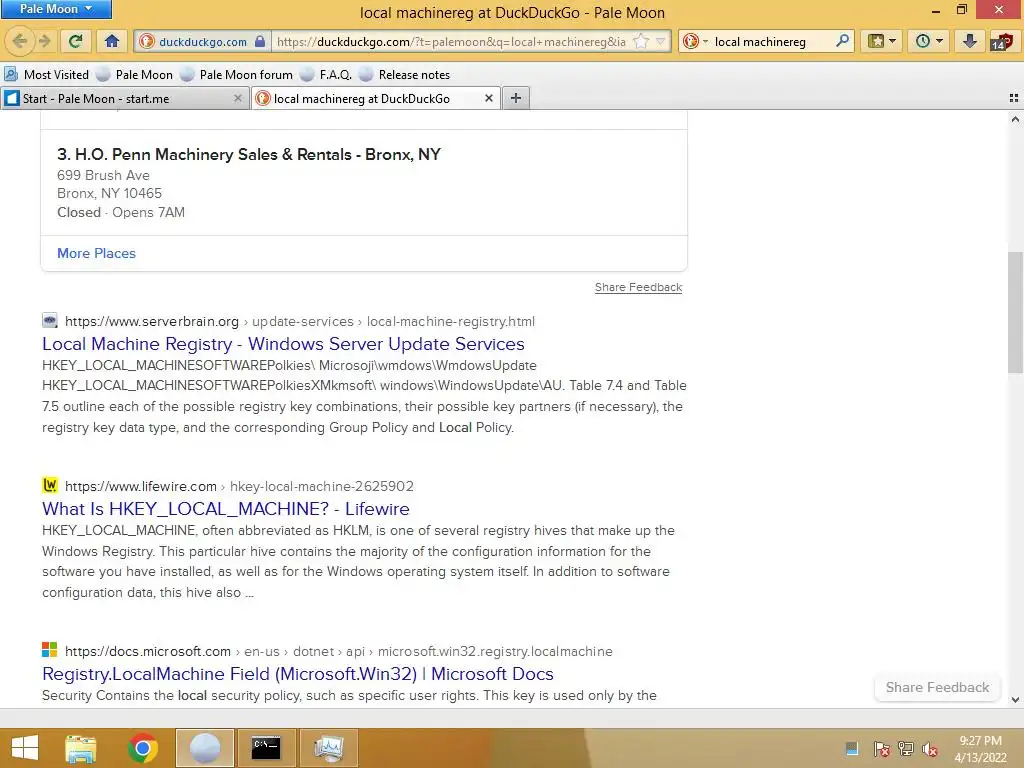1024x768 pixels.
Task: Click the serverbrain result favicon
Action: point(50,321)
